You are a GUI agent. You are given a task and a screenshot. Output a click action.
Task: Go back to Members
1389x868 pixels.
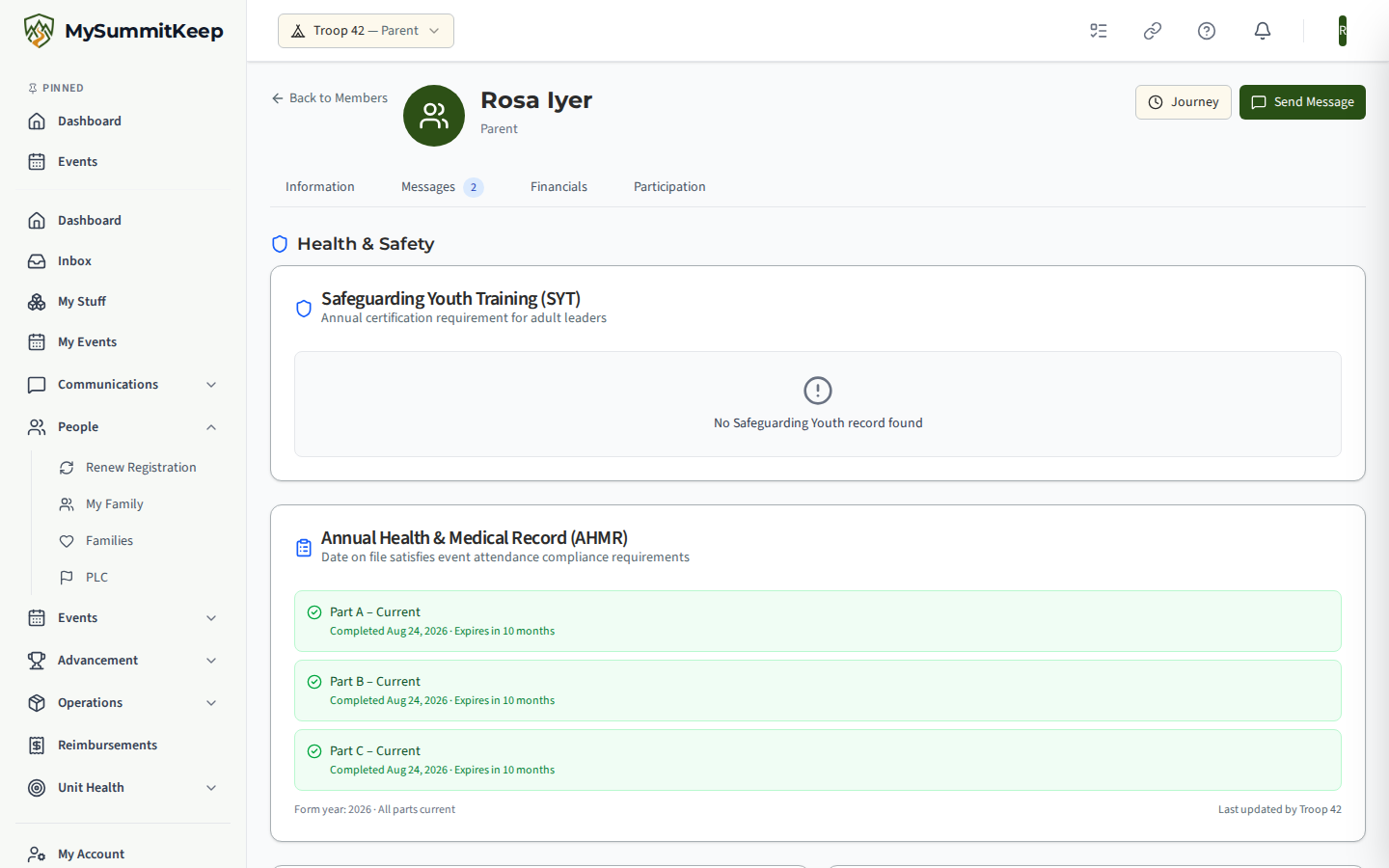pos(329,98)
